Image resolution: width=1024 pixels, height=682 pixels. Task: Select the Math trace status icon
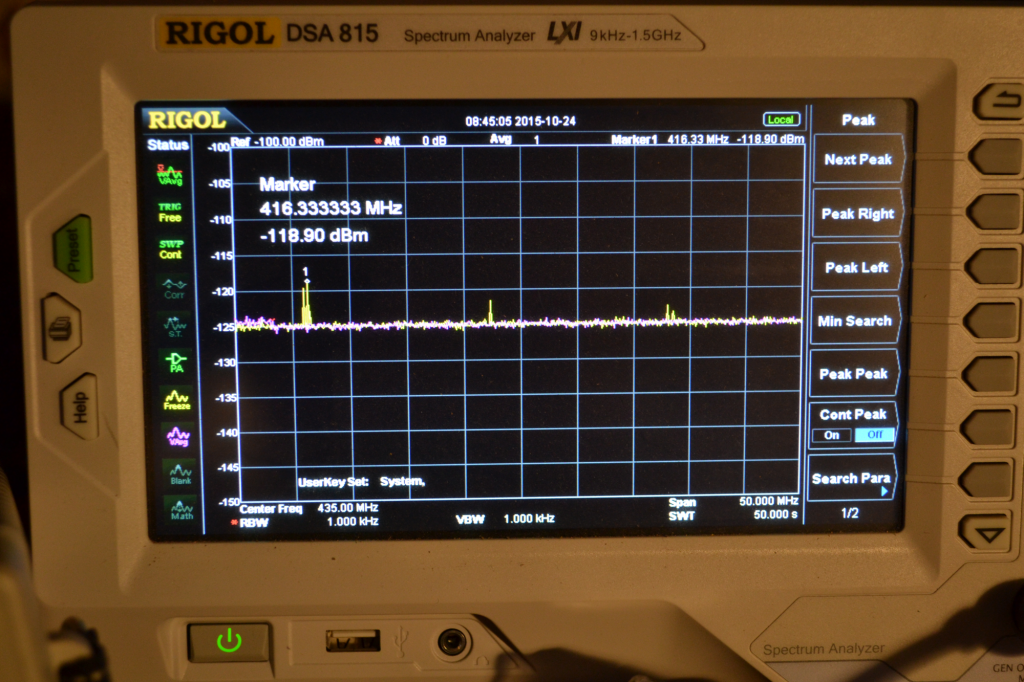[x=181, y=509]
